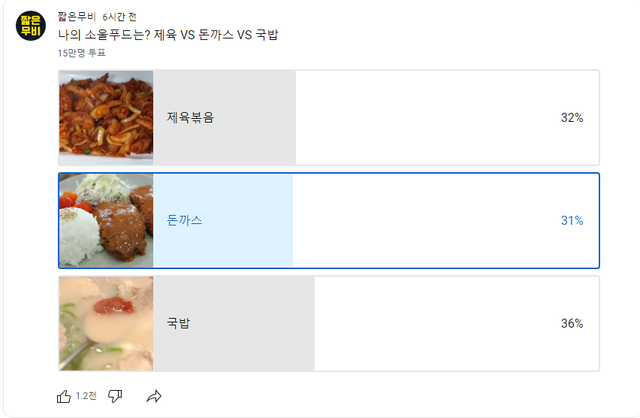Choose the 국밥 poll option label

(x=179, y=323)
